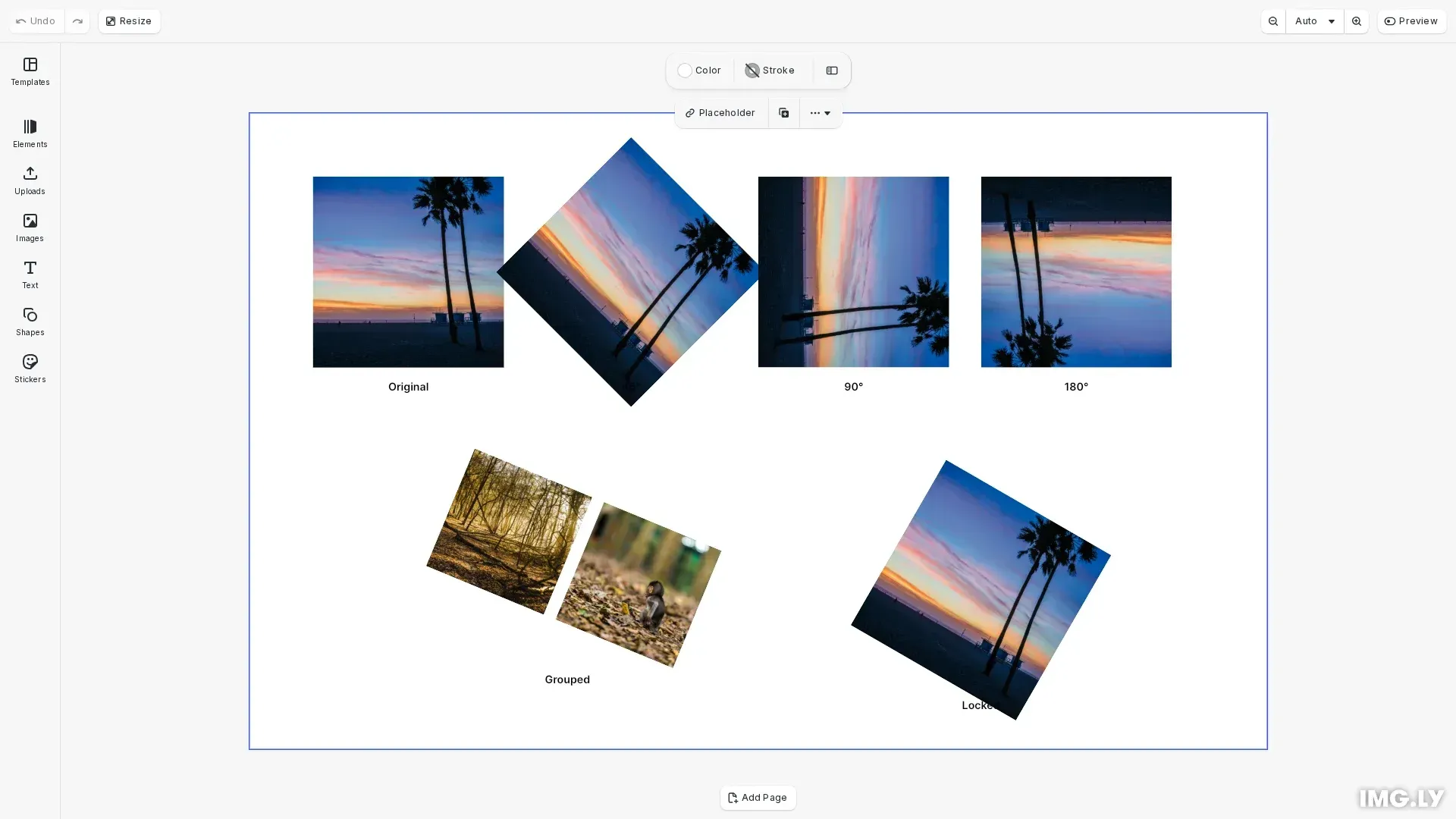Click the Redo arrow
This screenshot has width=1456, height=819.
click(77, 20)
